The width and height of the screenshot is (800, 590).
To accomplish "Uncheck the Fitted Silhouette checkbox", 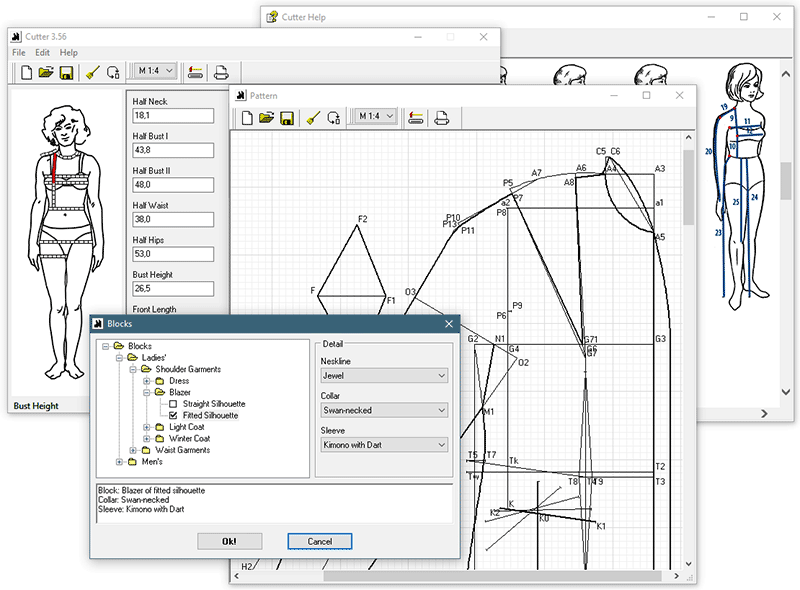I will pos(174,415).
